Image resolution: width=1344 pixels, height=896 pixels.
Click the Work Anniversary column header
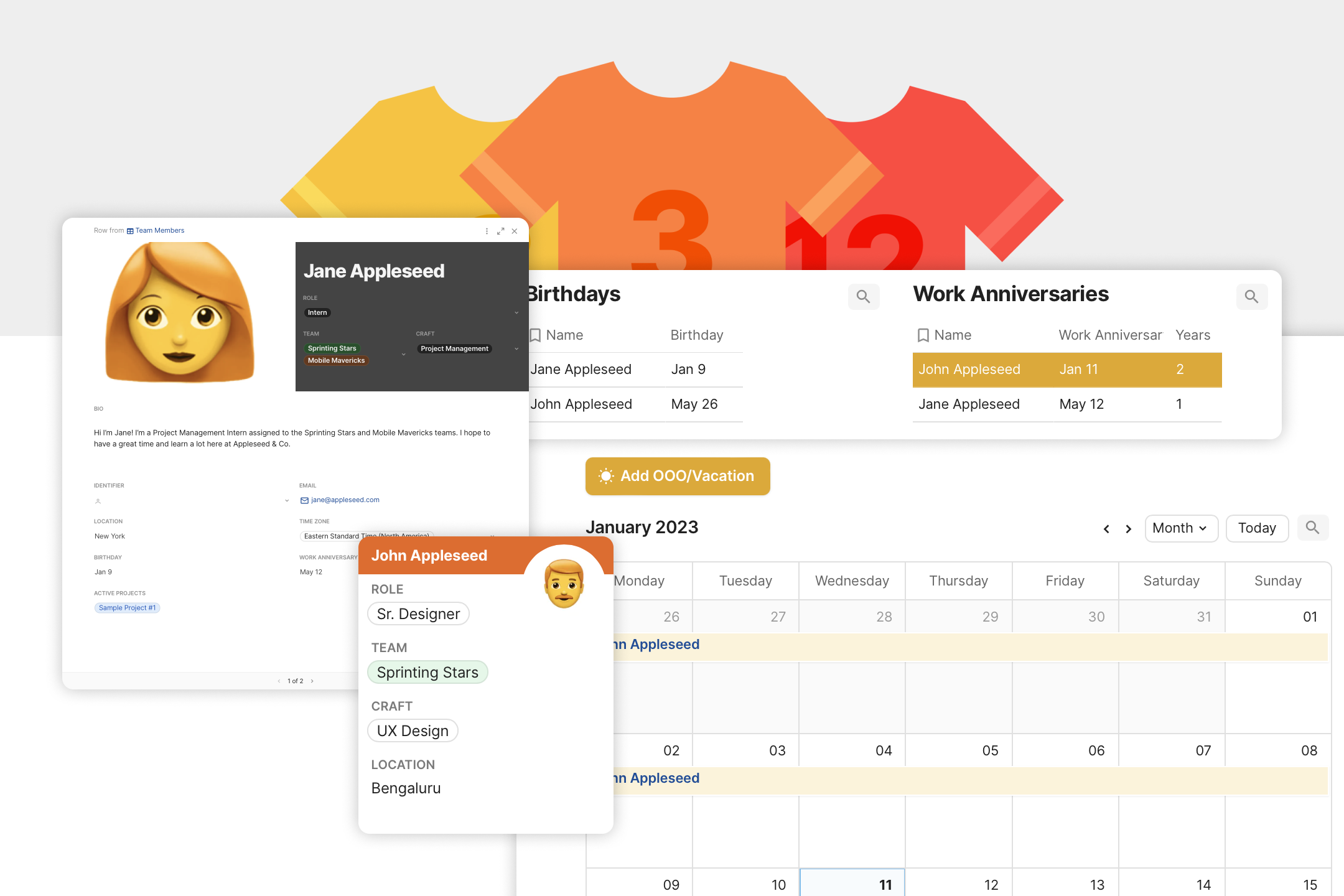coord(1110,335)
